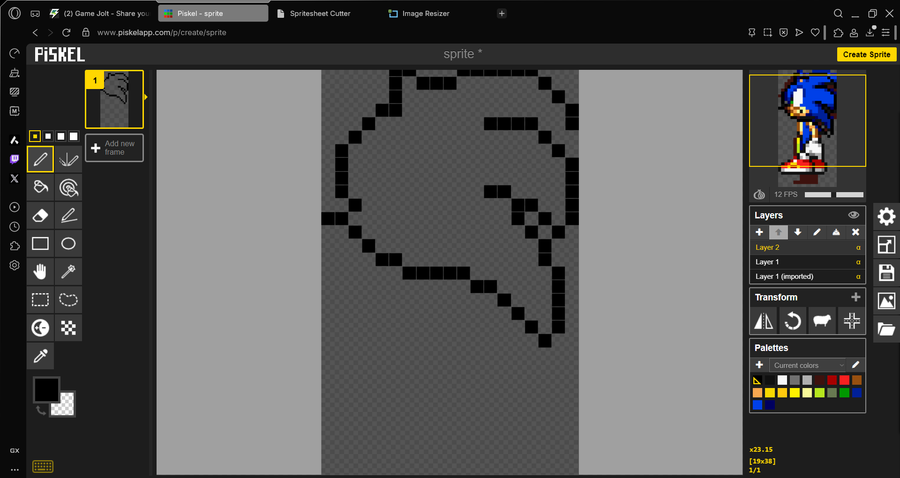Switch to Image Resizer tab
The height and width of the screenshot is (478, 900).
pos(426,13)
